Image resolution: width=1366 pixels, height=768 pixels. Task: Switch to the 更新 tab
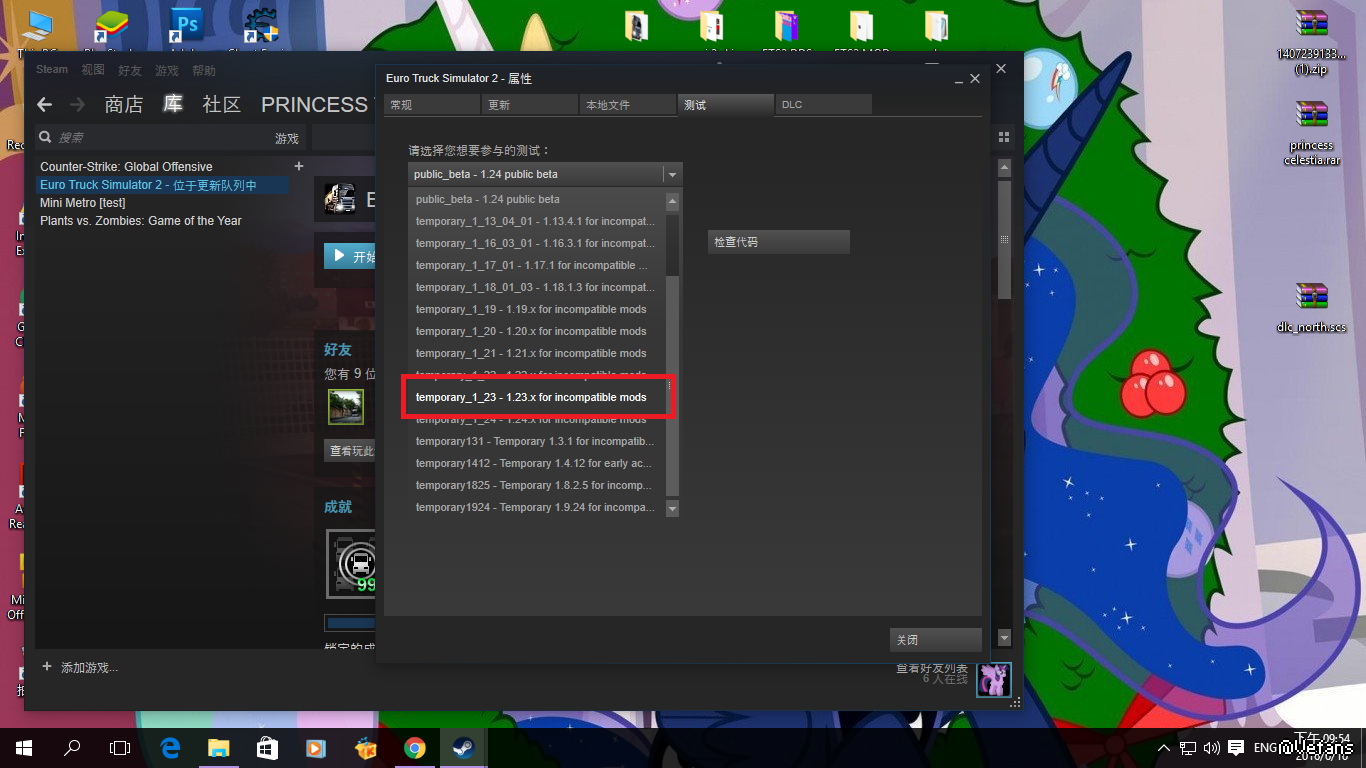click(530, 105)
